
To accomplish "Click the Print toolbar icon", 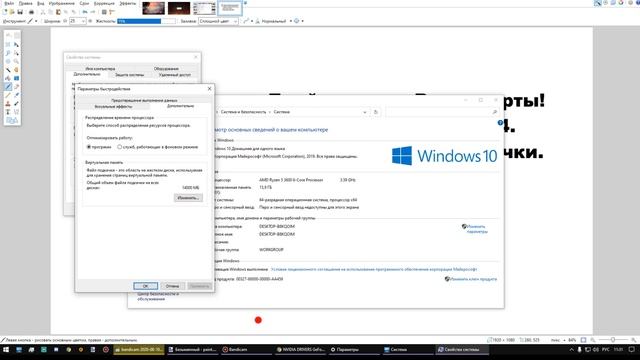I will point(31,12).
